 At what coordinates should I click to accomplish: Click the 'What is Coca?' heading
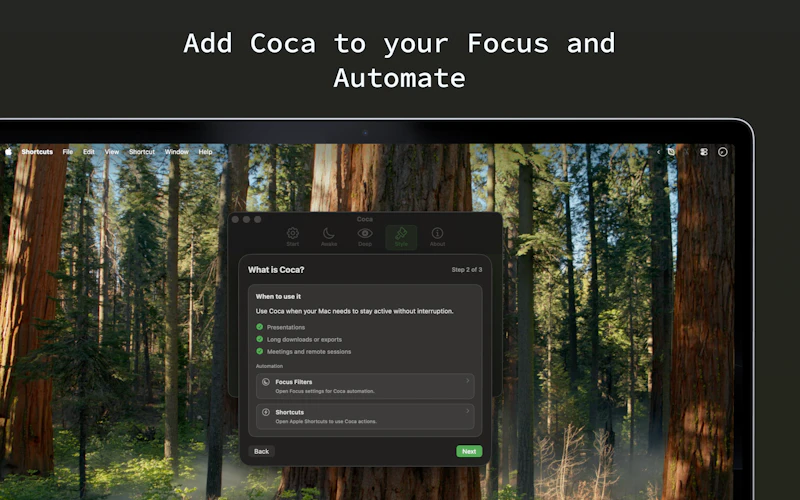point(276,270)
